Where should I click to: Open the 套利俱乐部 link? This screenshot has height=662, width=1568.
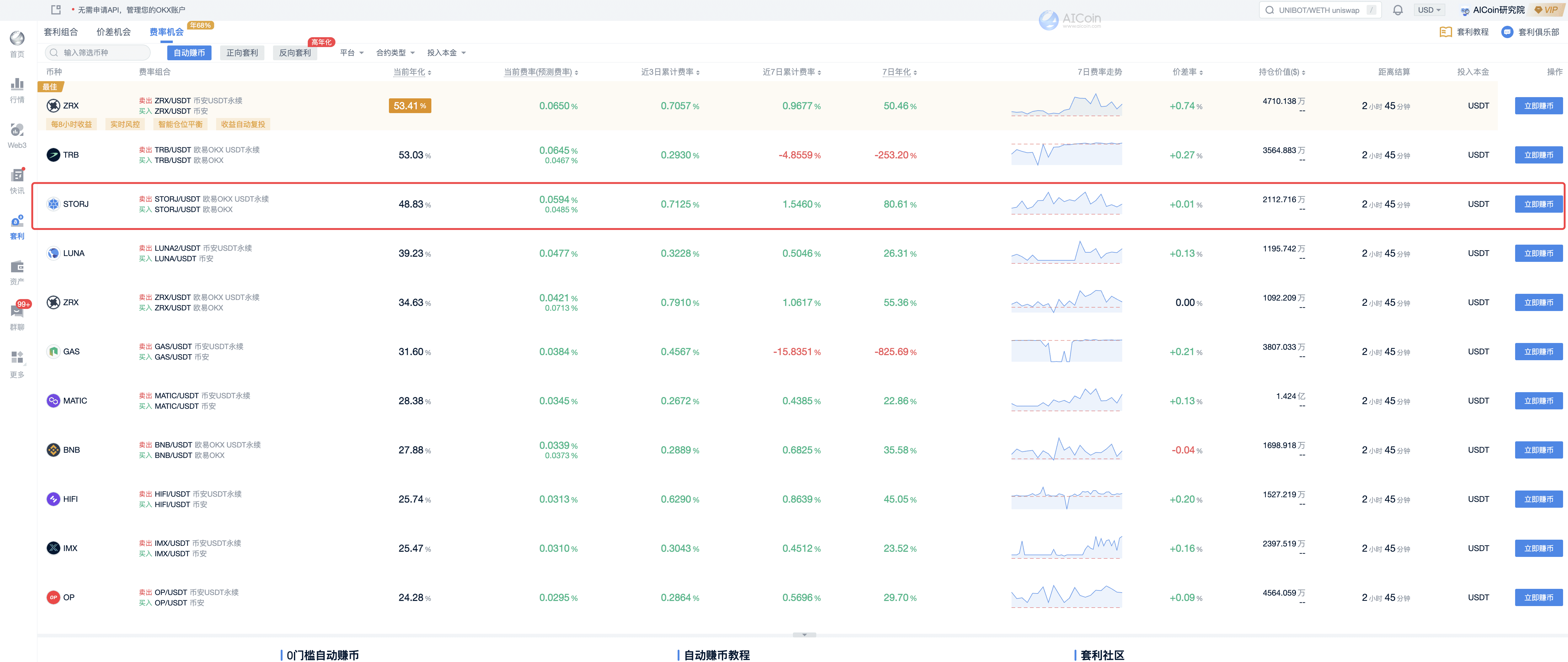point(1538,32)
